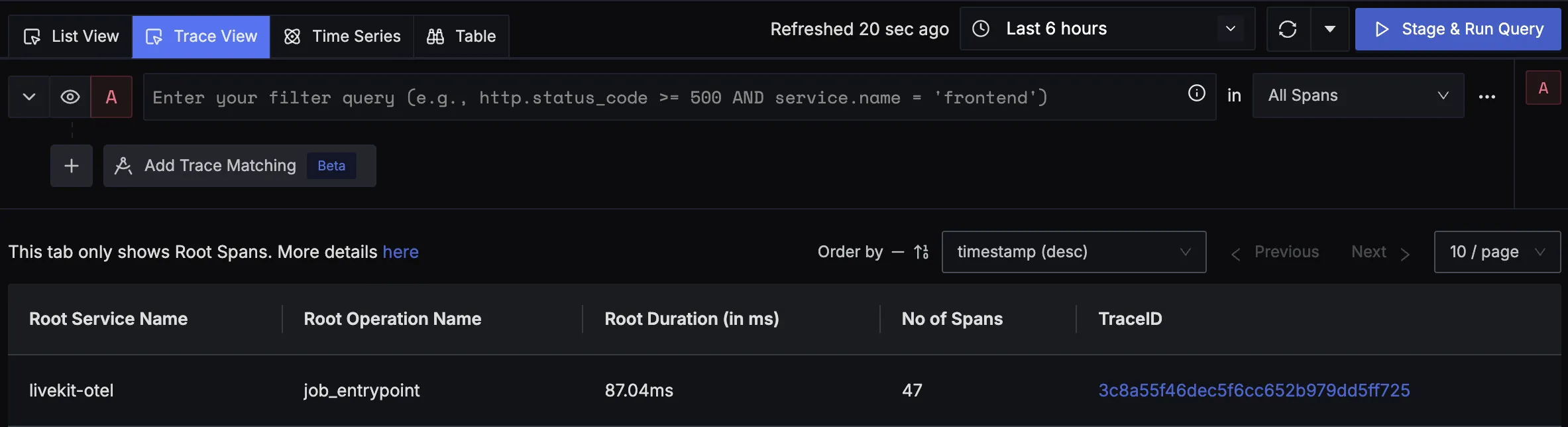Switch to the List View tab
This screenshot has height=427, width=1568.
point(70,36)
